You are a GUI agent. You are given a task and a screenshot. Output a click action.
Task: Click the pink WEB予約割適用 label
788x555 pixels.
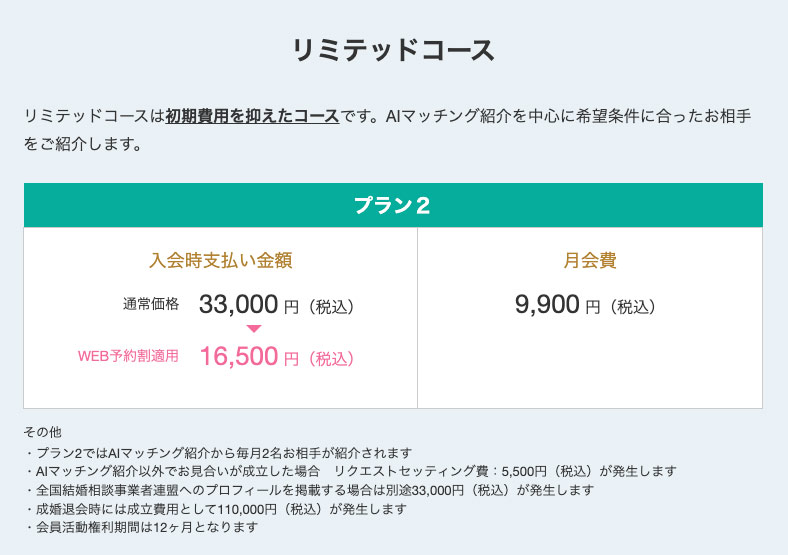tap(128, 356)
